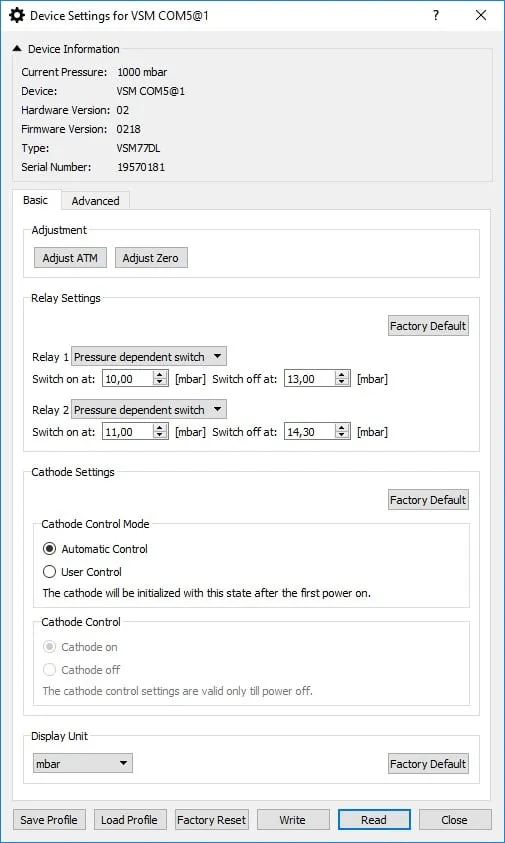Click the device type VSM77DL

pos(138,148)
